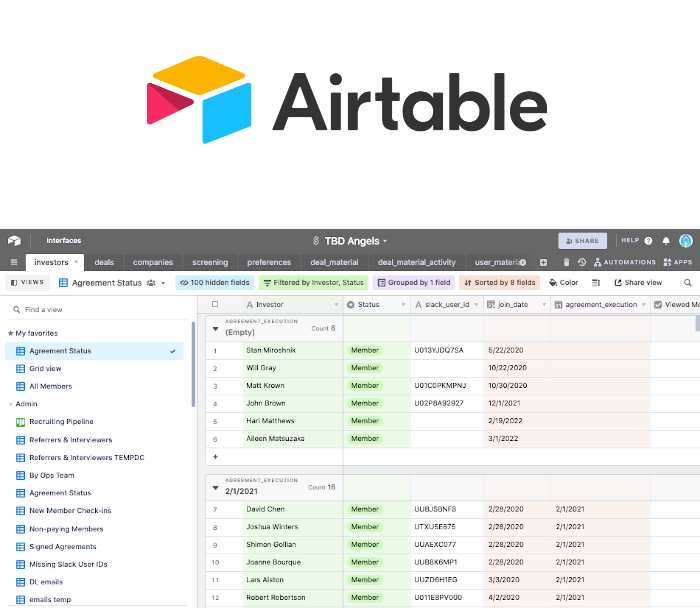Open investors tab dropdown arrow
This screenshot has width=700, height=608.
76,262
